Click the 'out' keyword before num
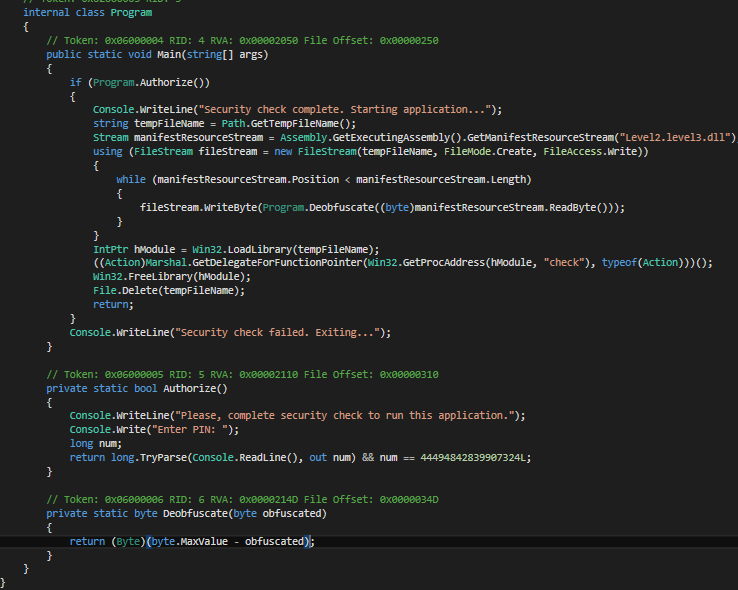The width and height of the screenshot is (738, 590). tap(318, 458)
